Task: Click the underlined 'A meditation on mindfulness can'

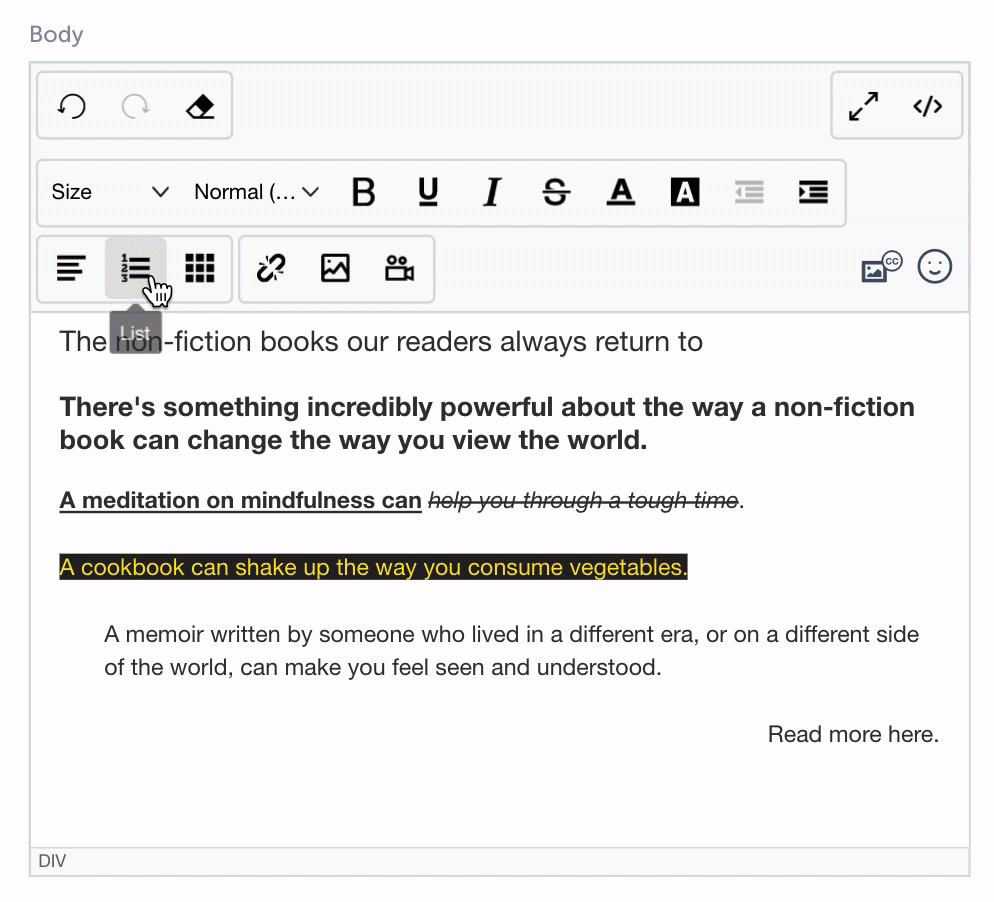Action: 240,500
